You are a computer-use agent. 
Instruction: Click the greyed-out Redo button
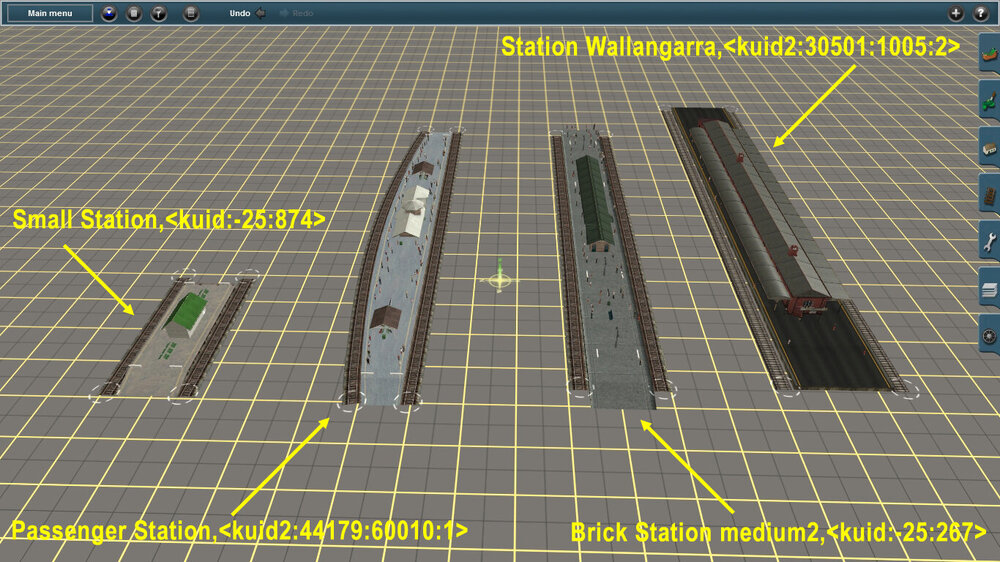click(297, 13)
